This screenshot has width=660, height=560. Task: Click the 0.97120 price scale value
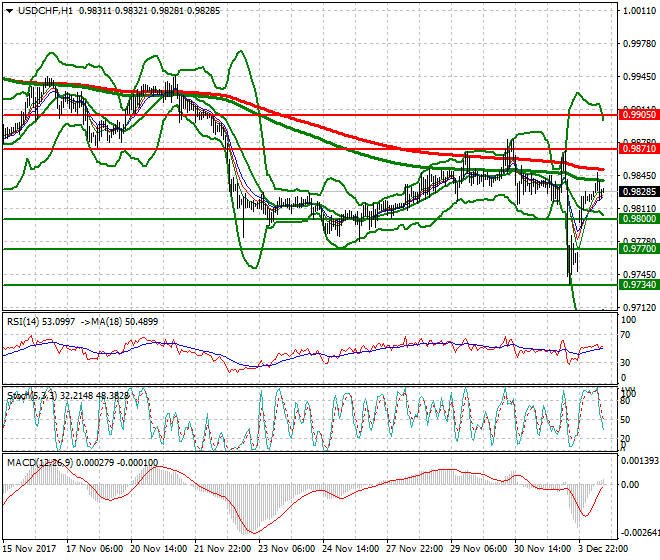[639, 307]
